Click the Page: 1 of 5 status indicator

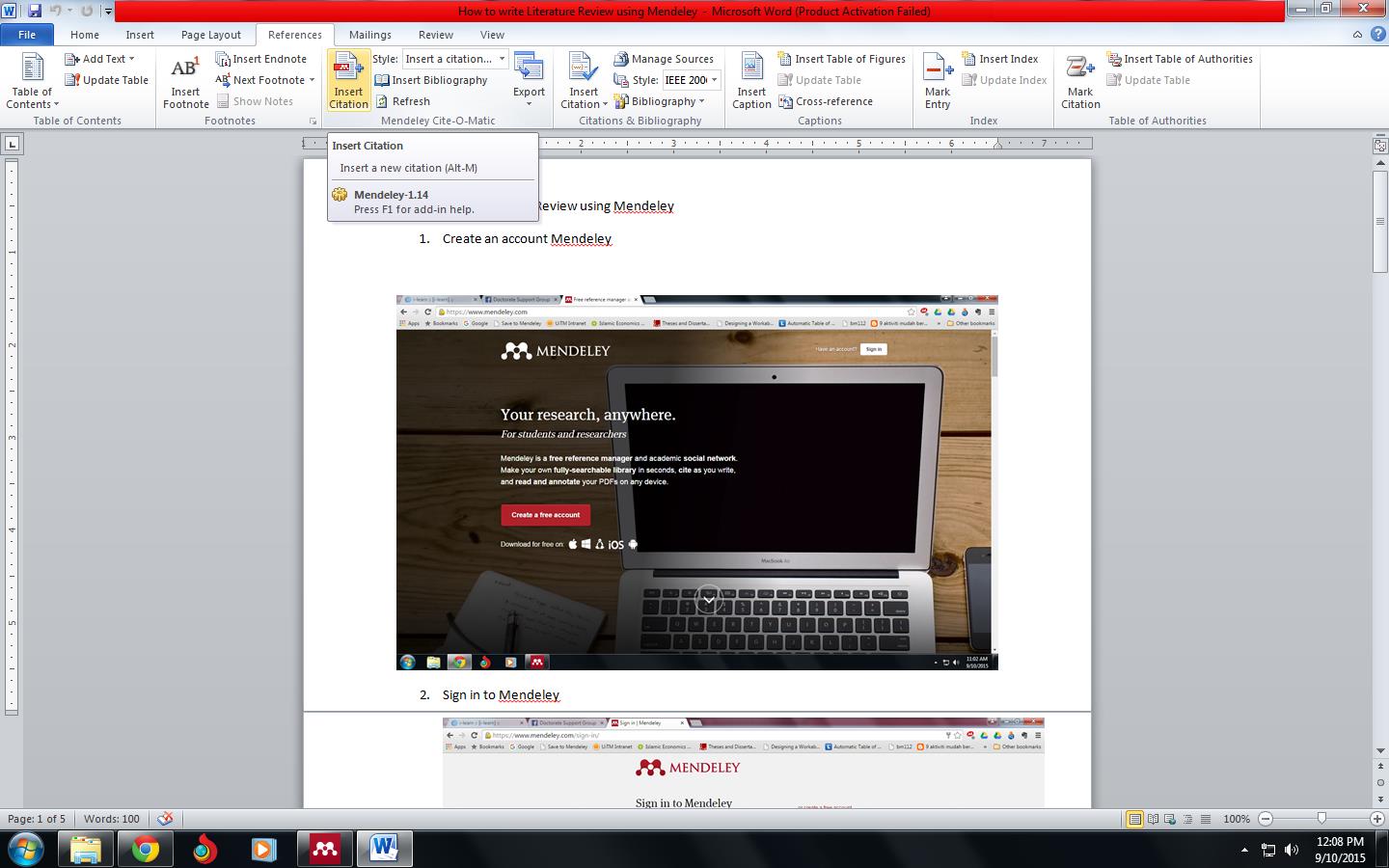point(37,819)
